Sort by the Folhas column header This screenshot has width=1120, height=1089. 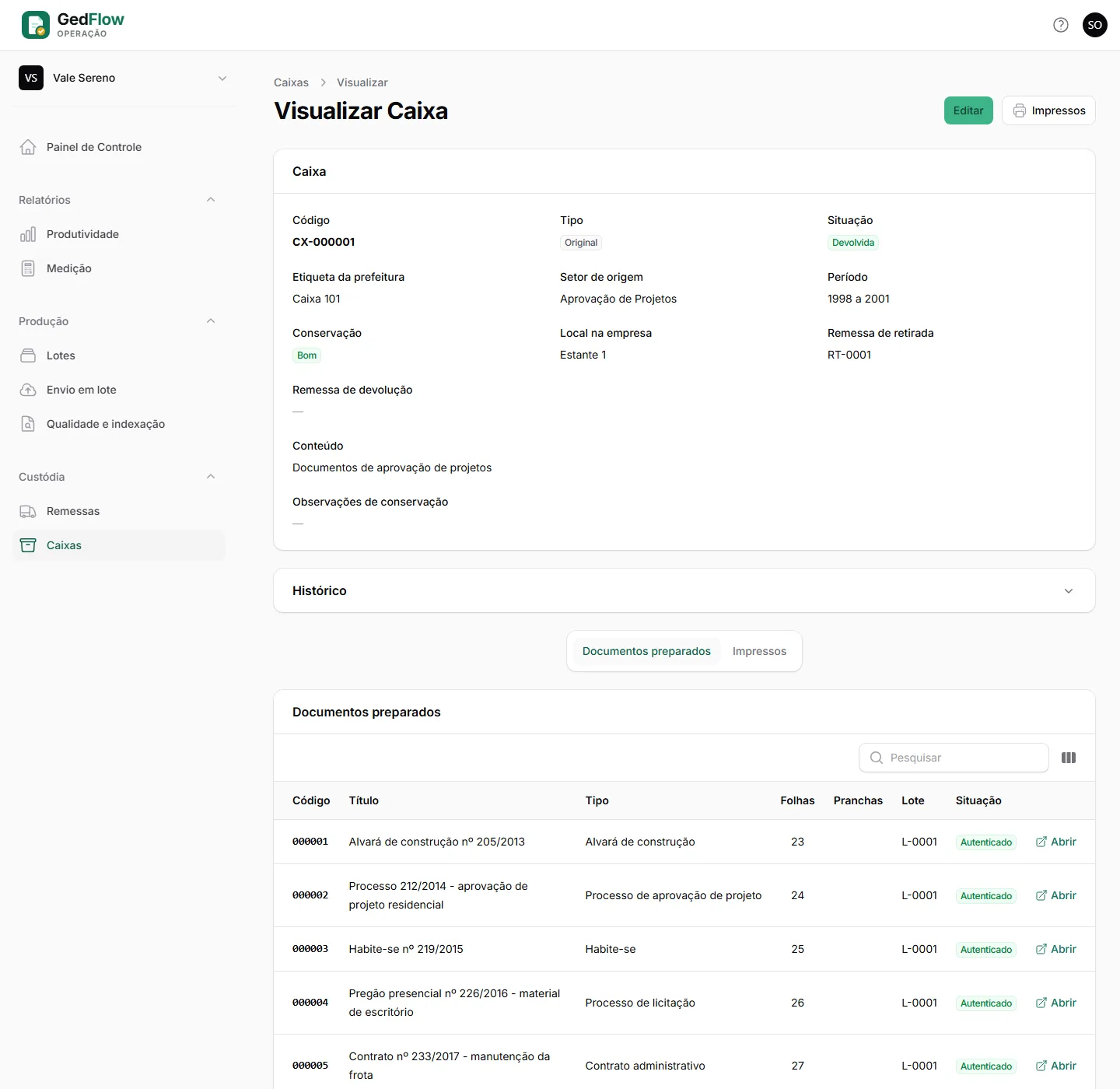pyautogui.click(x=797, y=800)
